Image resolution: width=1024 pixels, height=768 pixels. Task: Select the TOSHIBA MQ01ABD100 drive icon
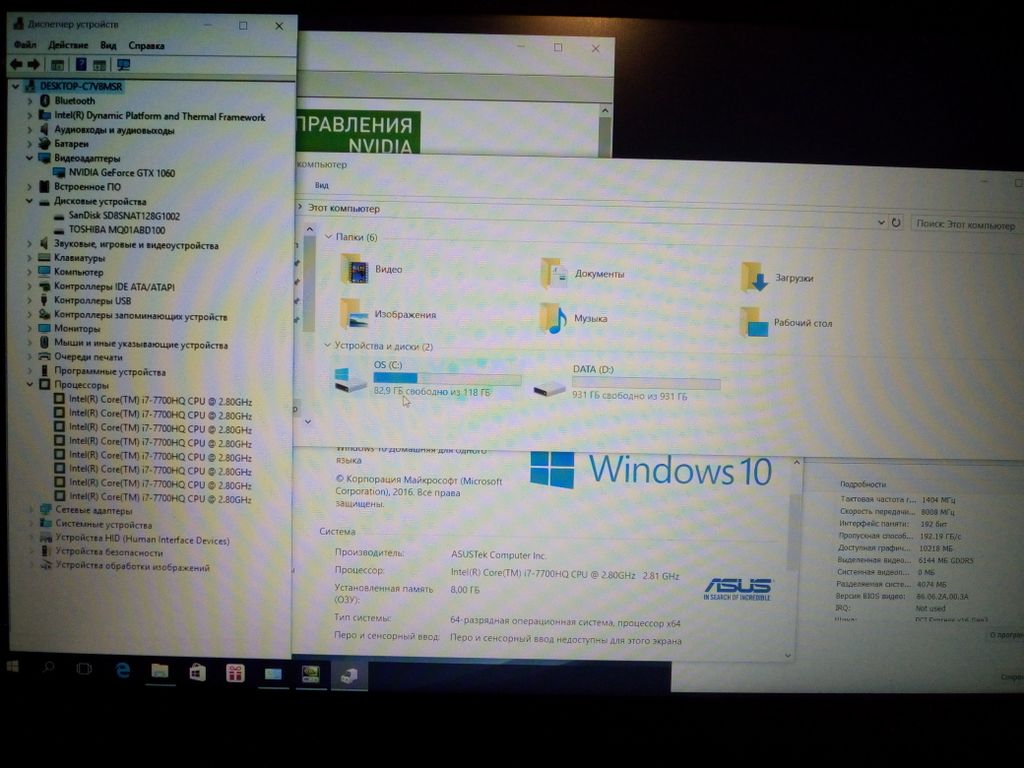coord(59,230)
